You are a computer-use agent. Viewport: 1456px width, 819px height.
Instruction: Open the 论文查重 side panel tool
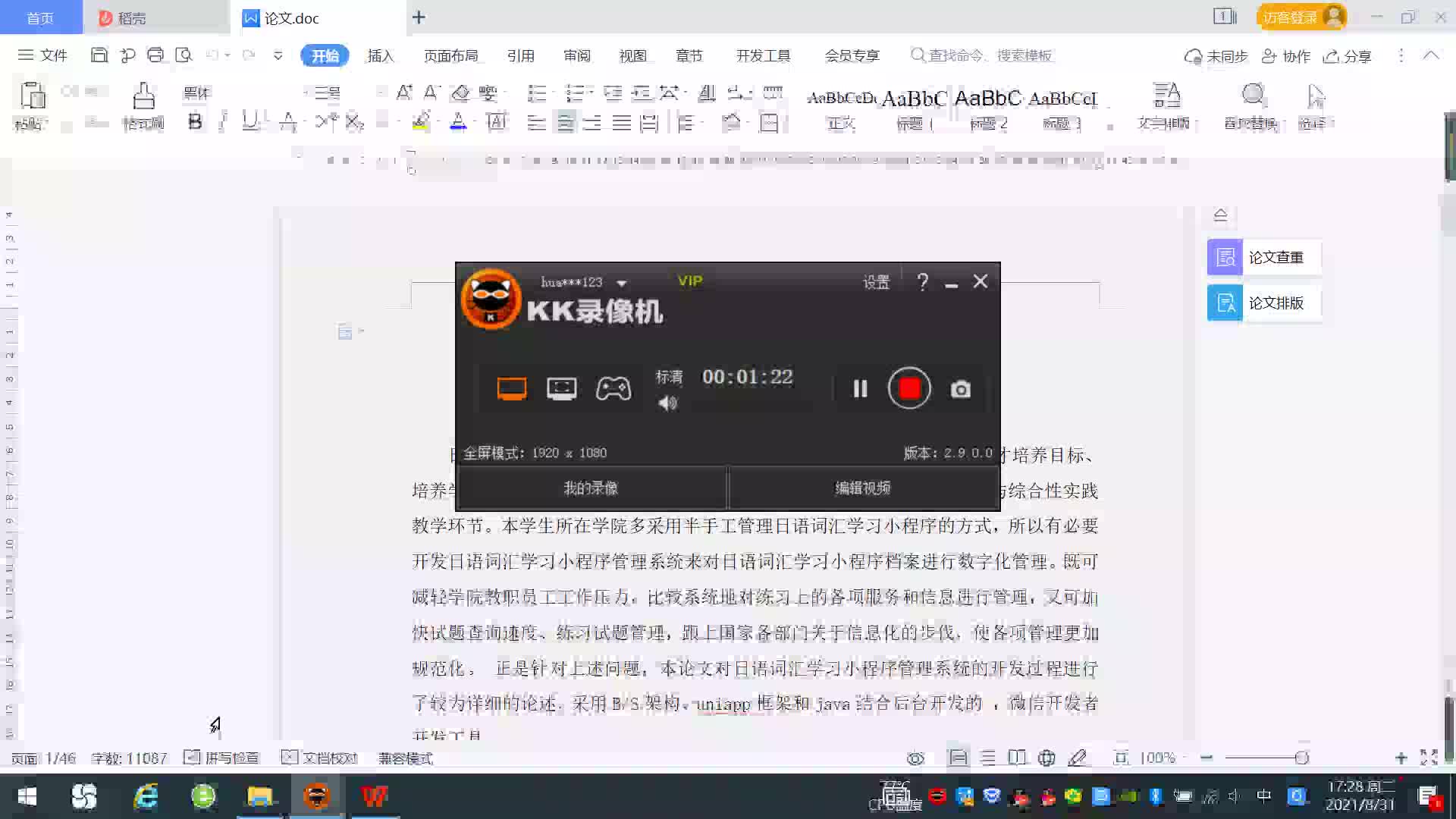pyautogui.click(x=1264, y=257)
